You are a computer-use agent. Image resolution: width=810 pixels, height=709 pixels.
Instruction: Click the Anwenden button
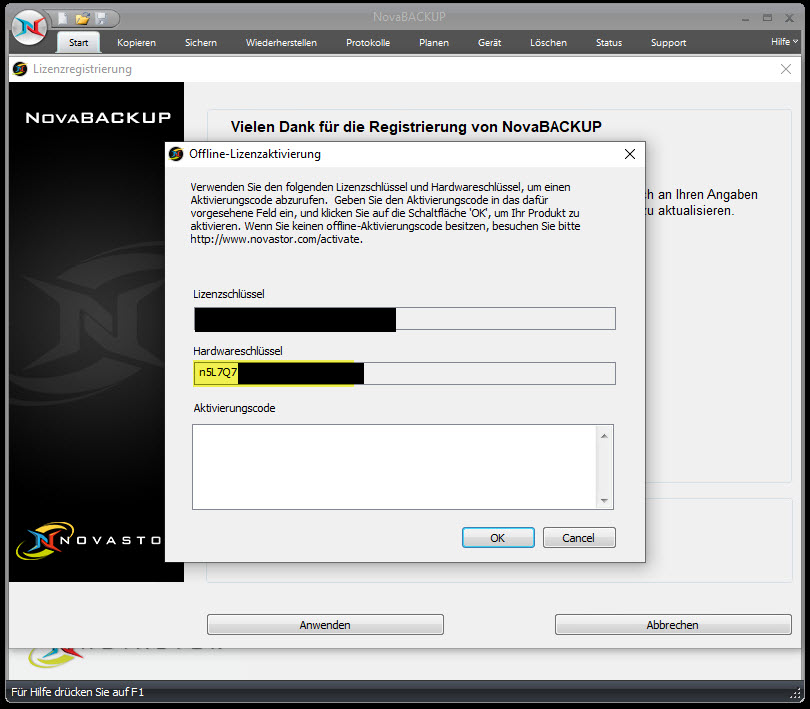click(325, 624)
